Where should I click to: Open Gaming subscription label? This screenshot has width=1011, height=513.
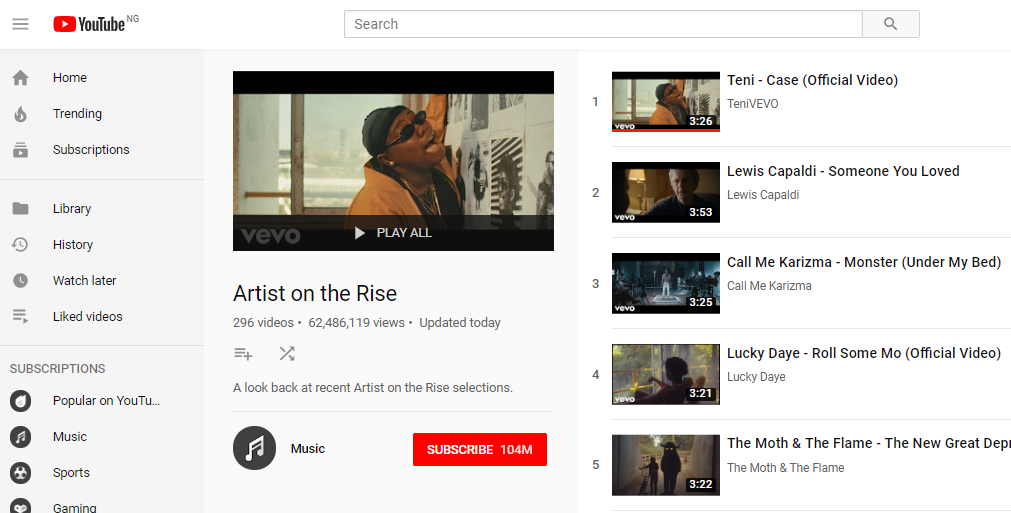point(75,507)
